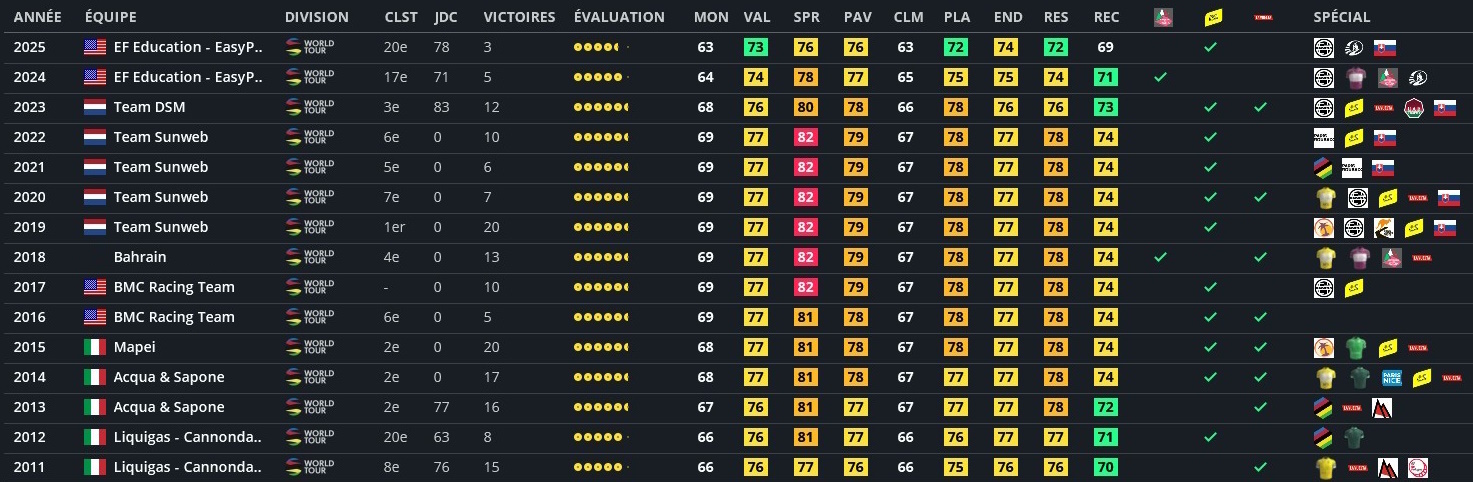Click the kangaroo badge in the 2019 row

[1385, 227]
